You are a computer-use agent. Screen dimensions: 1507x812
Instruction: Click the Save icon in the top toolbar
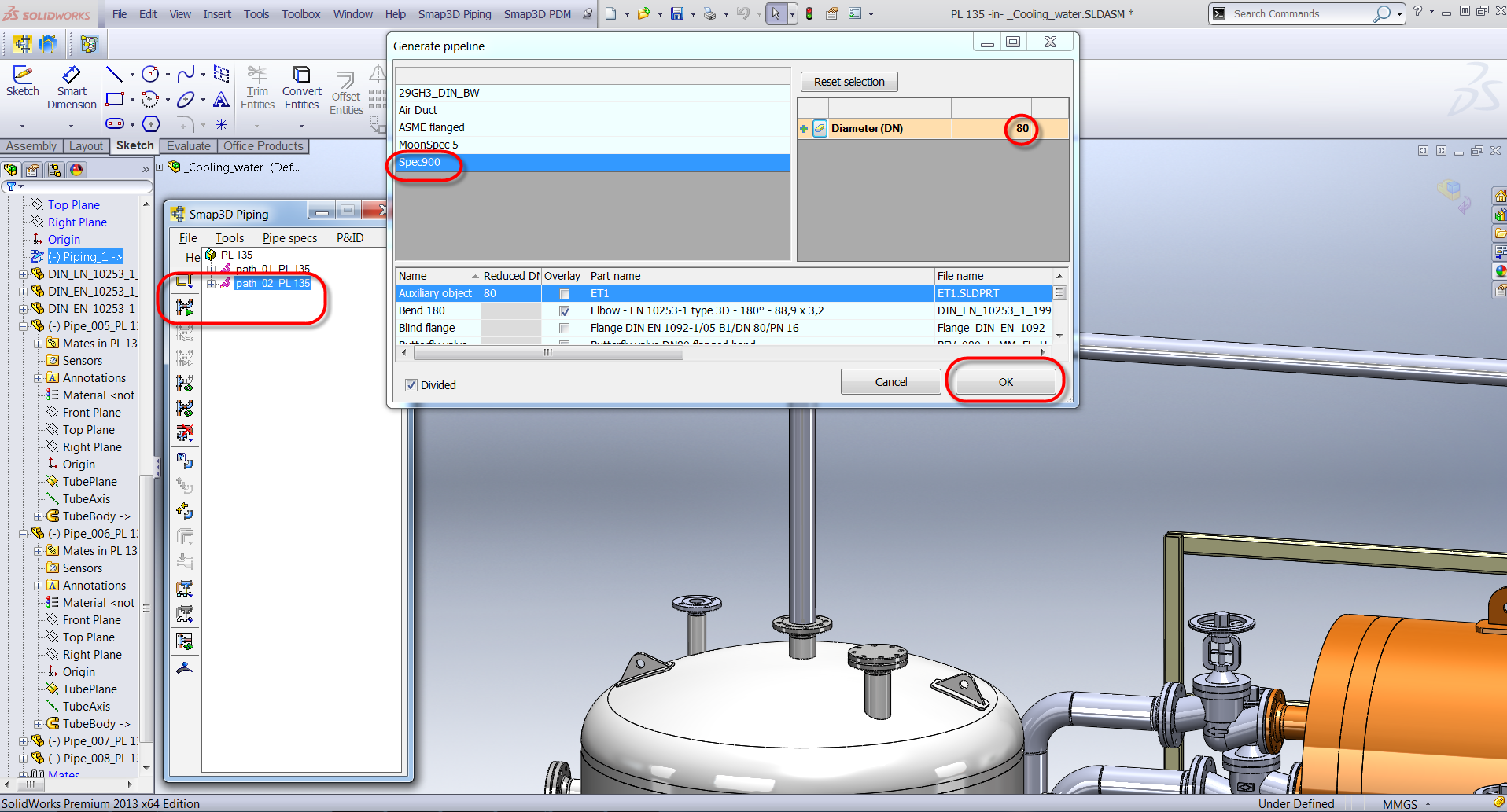point(676,14)
